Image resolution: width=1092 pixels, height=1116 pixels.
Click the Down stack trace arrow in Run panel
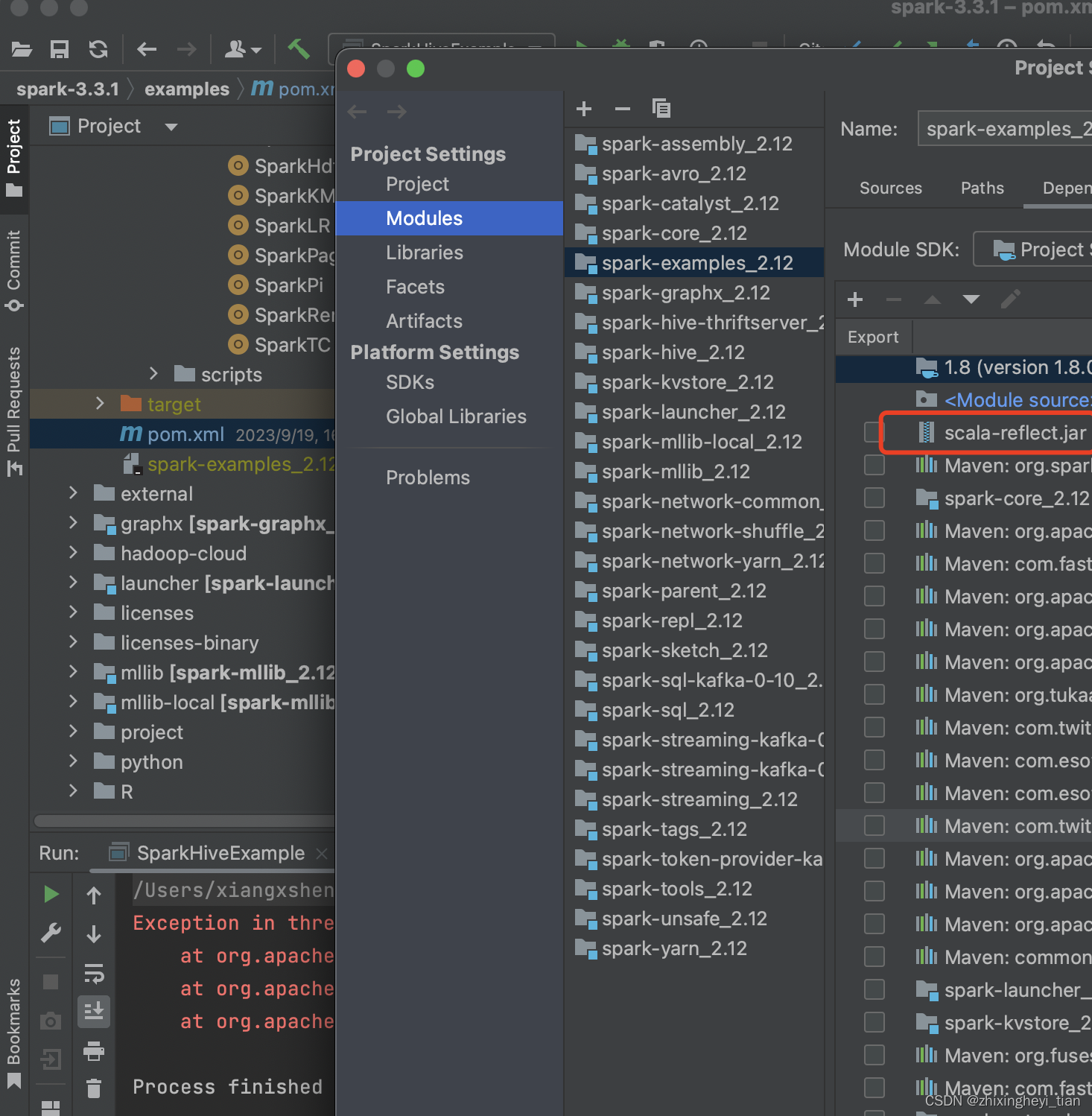point(94,933)
